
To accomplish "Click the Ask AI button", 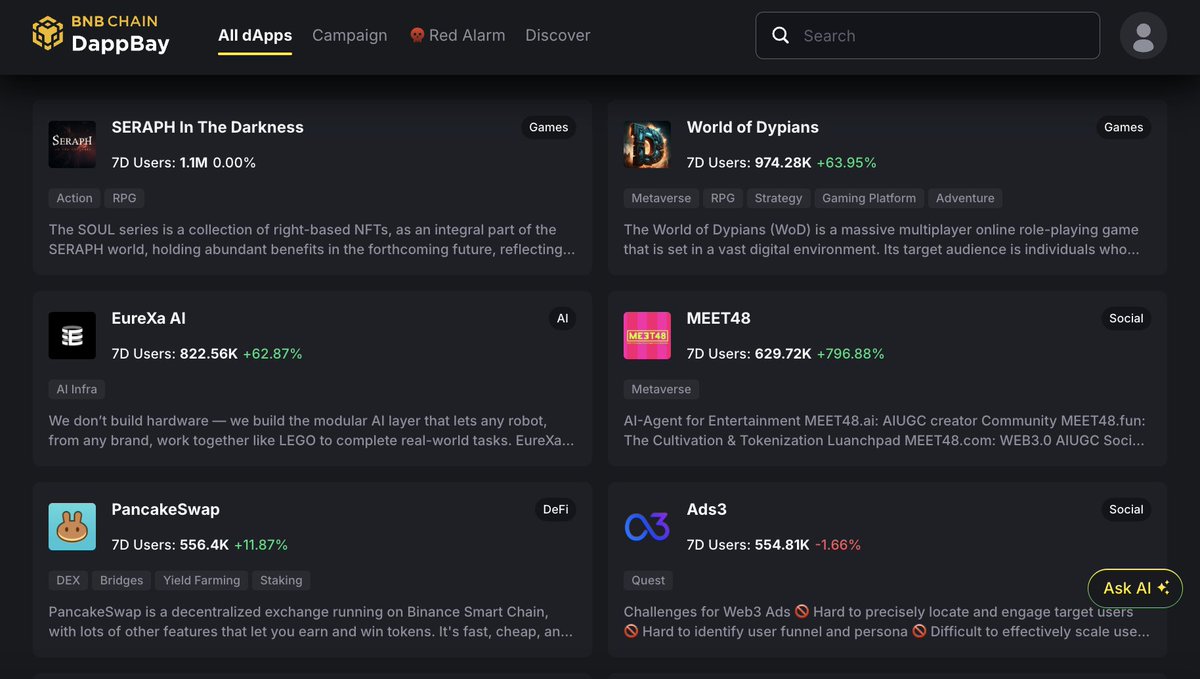I will point(1135,588).
